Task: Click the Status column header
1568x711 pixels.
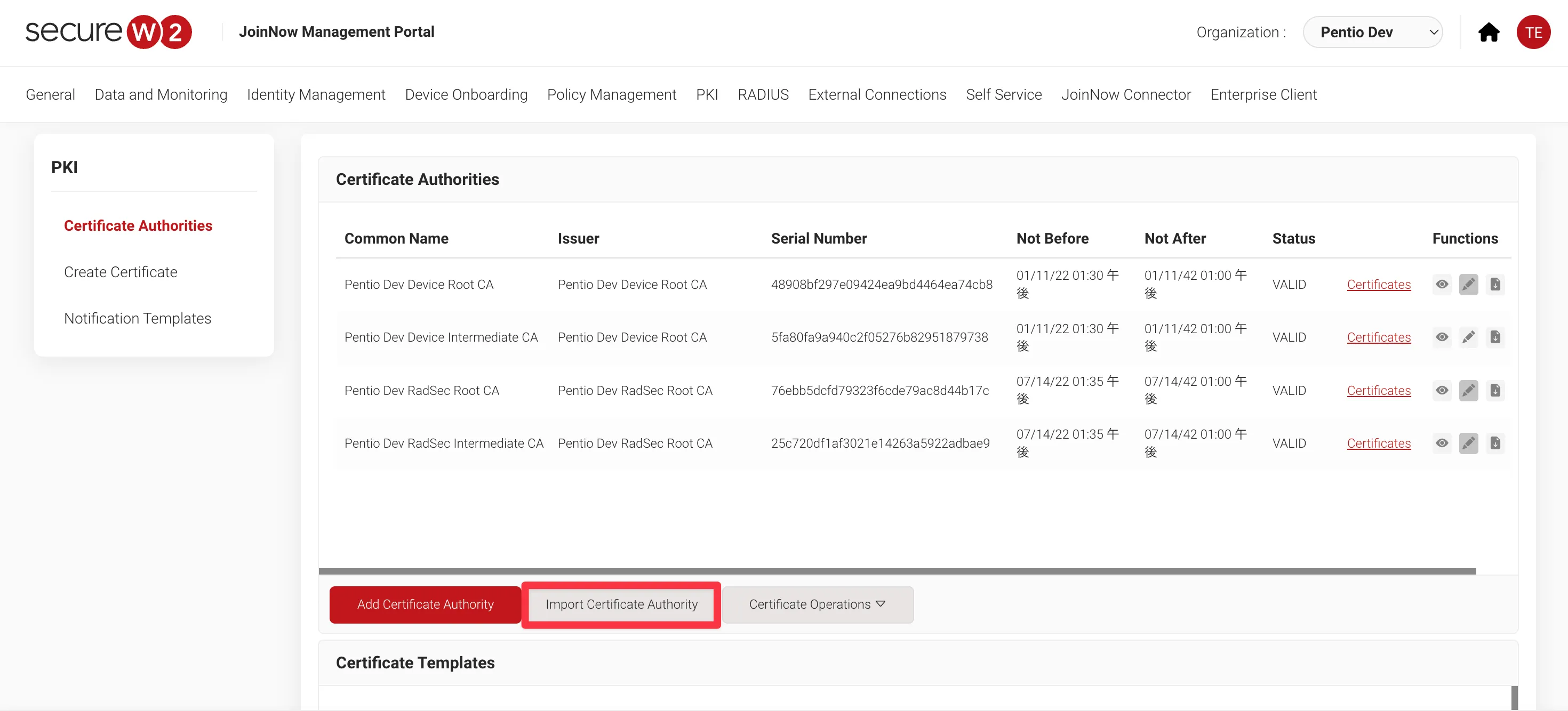Action: point(1293,238)
